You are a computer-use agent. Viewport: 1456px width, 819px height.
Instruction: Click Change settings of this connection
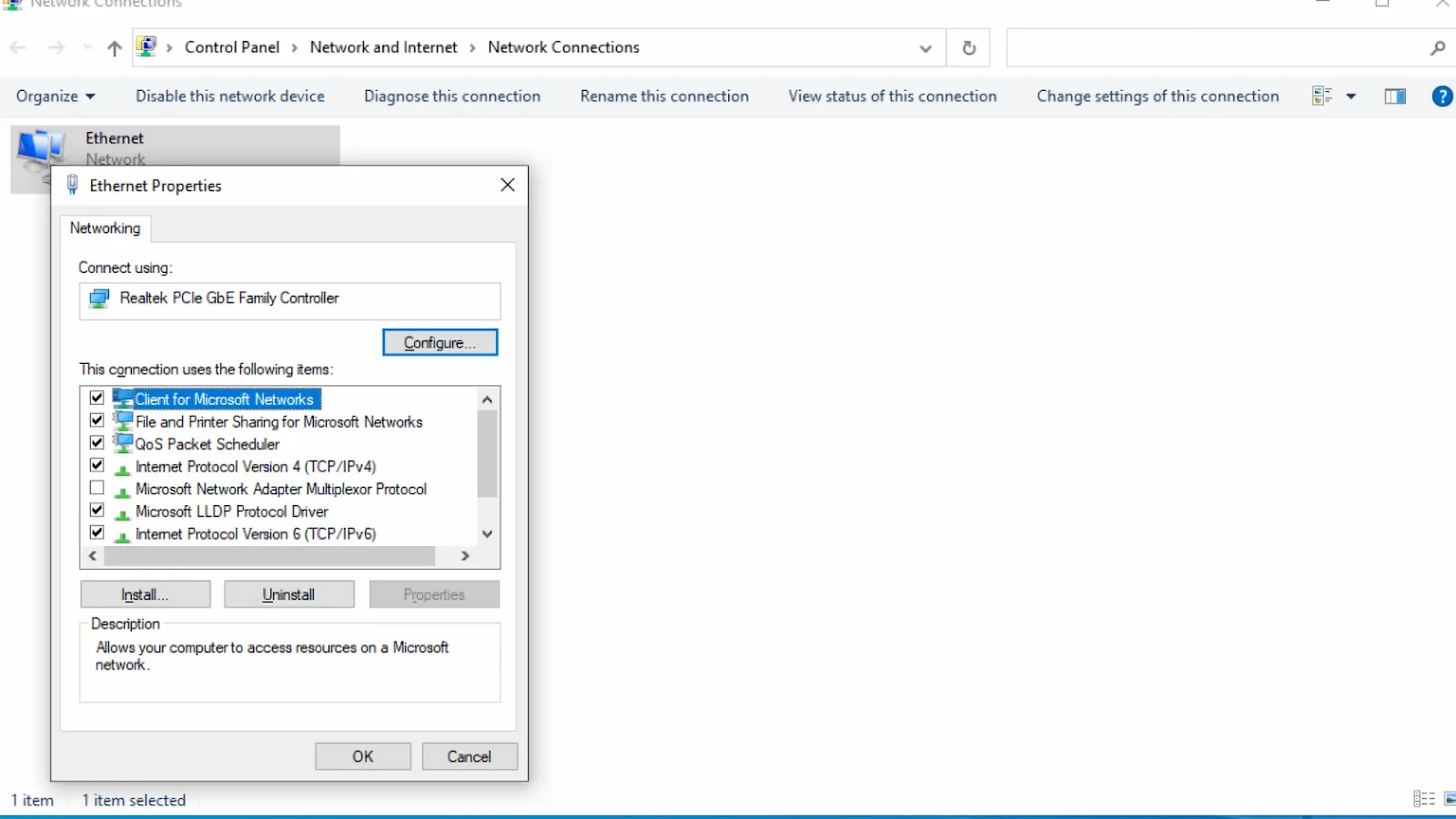click(x=1158, y=96)
